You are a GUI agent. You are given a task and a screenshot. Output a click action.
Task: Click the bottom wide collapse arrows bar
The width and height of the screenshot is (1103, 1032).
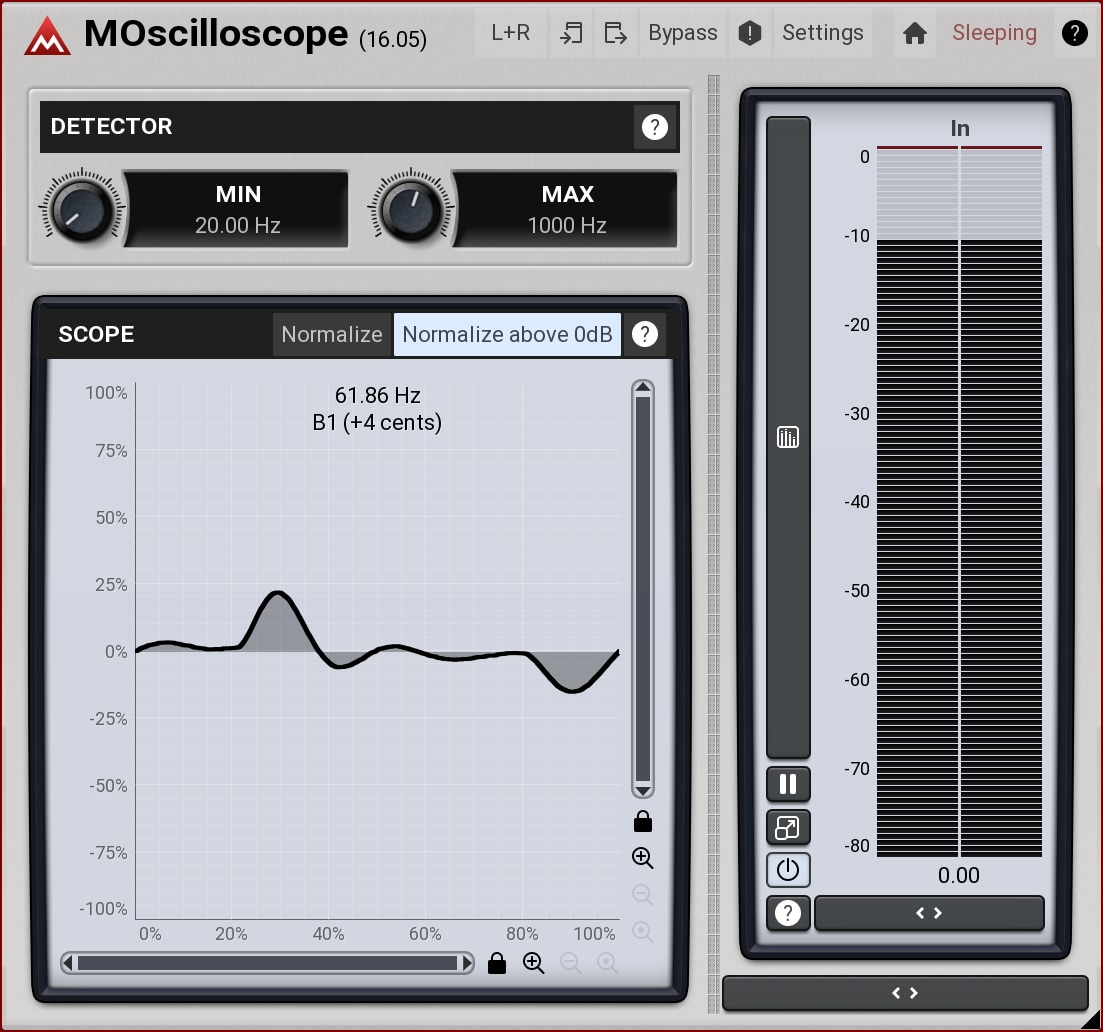pos(905,993)
